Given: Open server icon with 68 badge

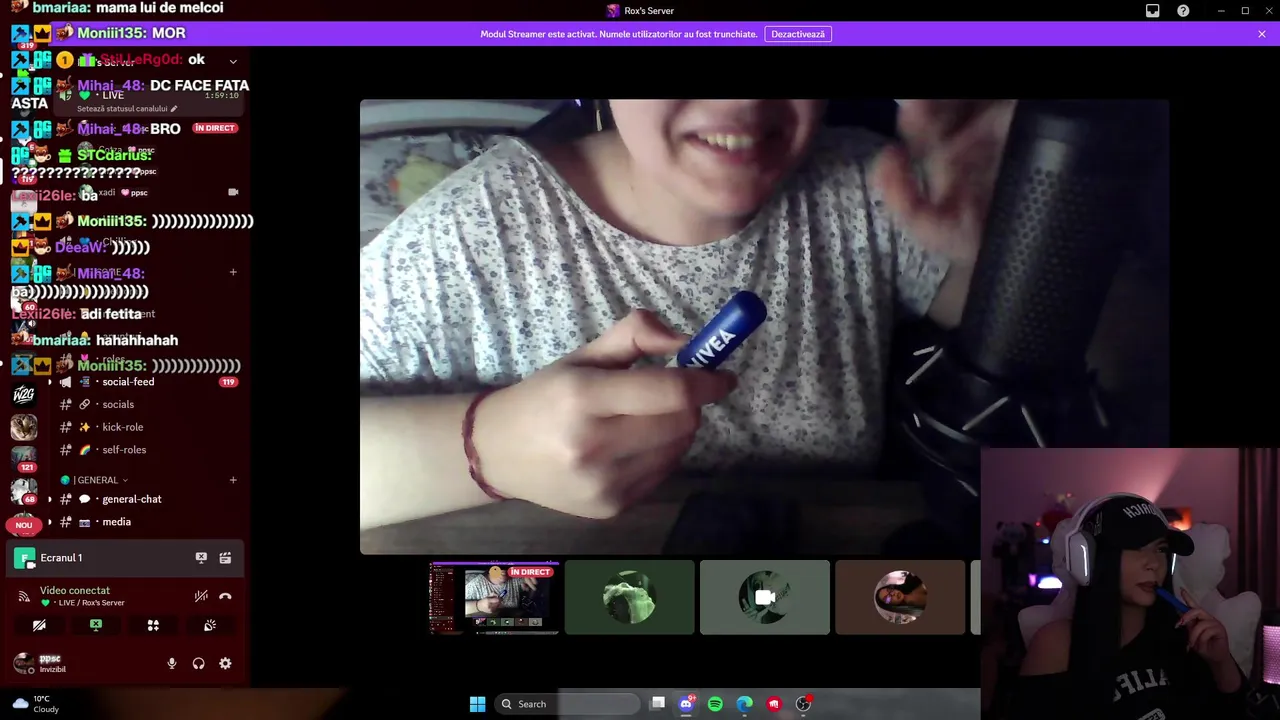Looking at the screenshot, I should point(24,491).
